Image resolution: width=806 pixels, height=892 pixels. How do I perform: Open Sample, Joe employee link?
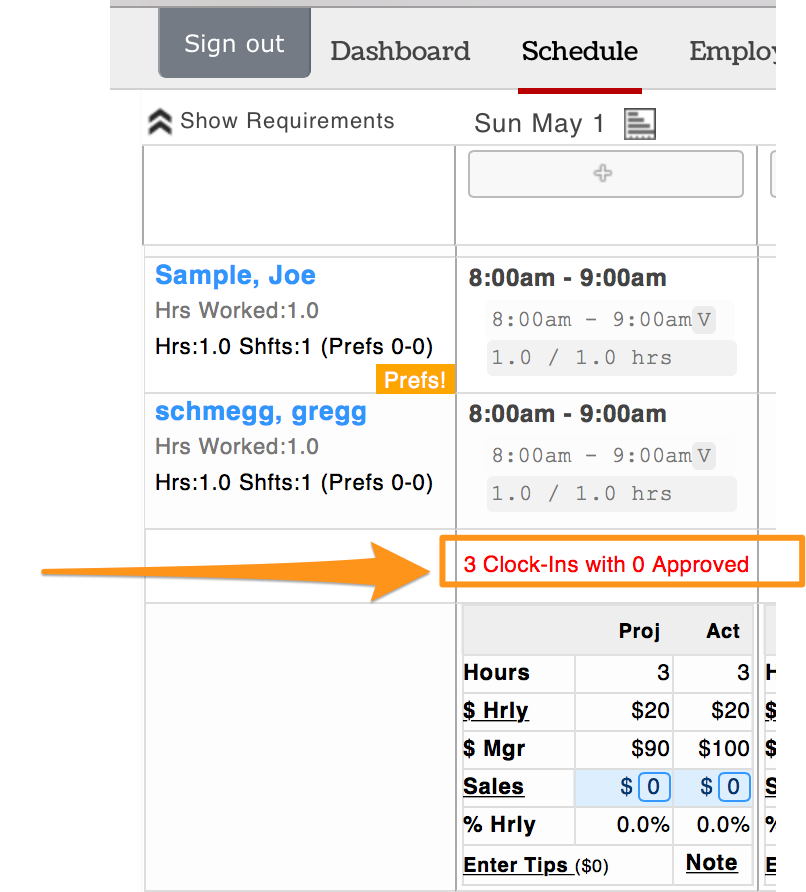[235, 275]
